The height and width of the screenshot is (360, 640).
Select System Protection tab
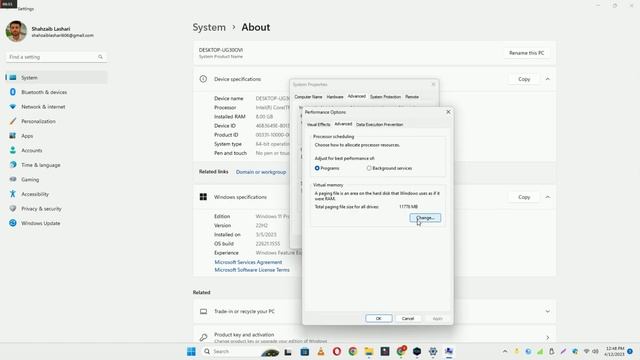point(385,97)
